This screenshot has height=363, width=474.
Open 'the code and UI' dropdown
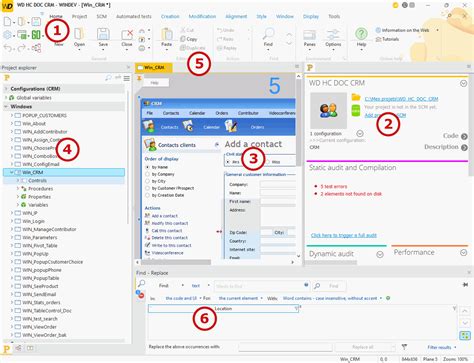183,298
